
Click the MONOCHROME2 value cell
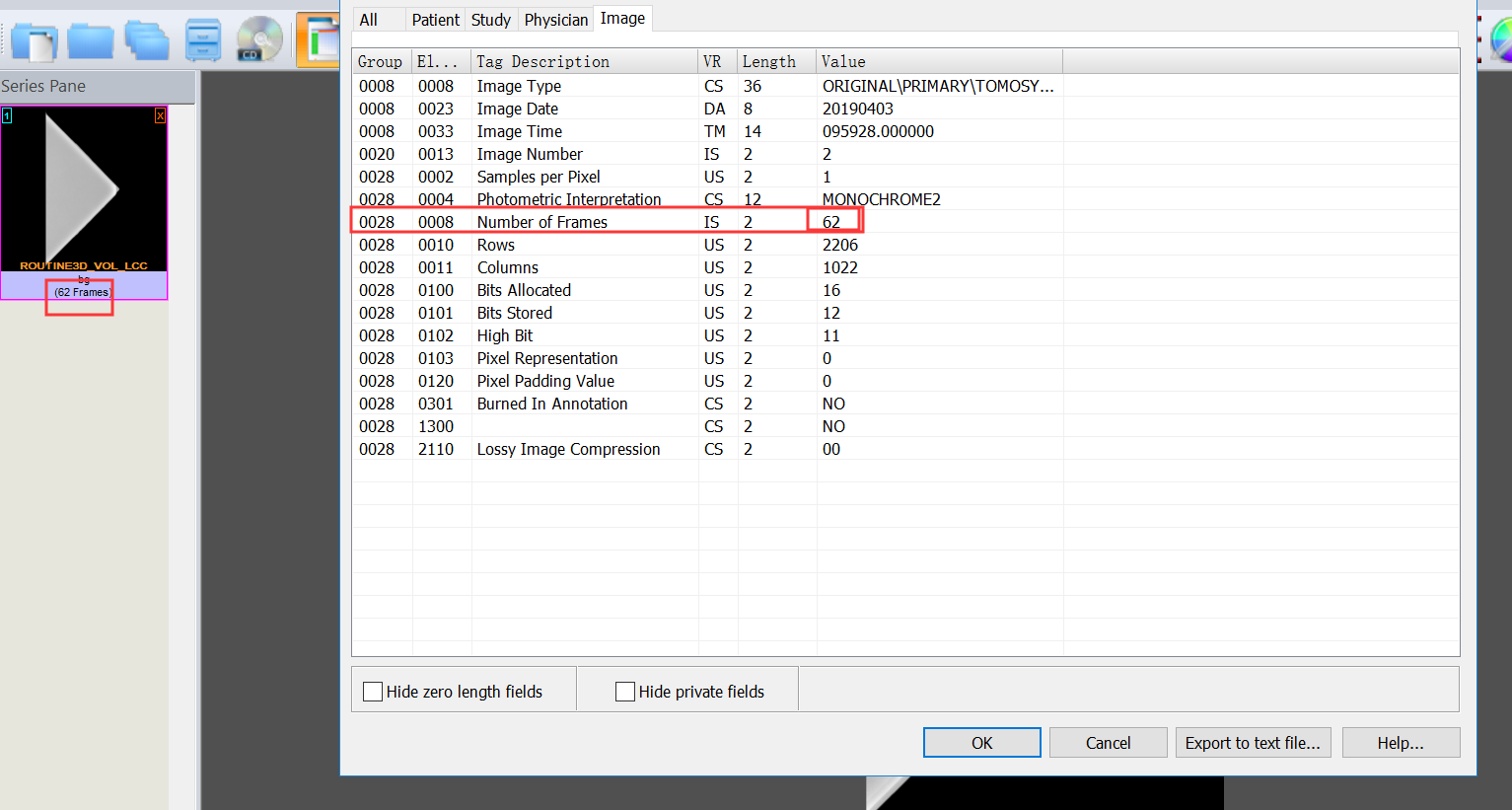tap(882, 199)
